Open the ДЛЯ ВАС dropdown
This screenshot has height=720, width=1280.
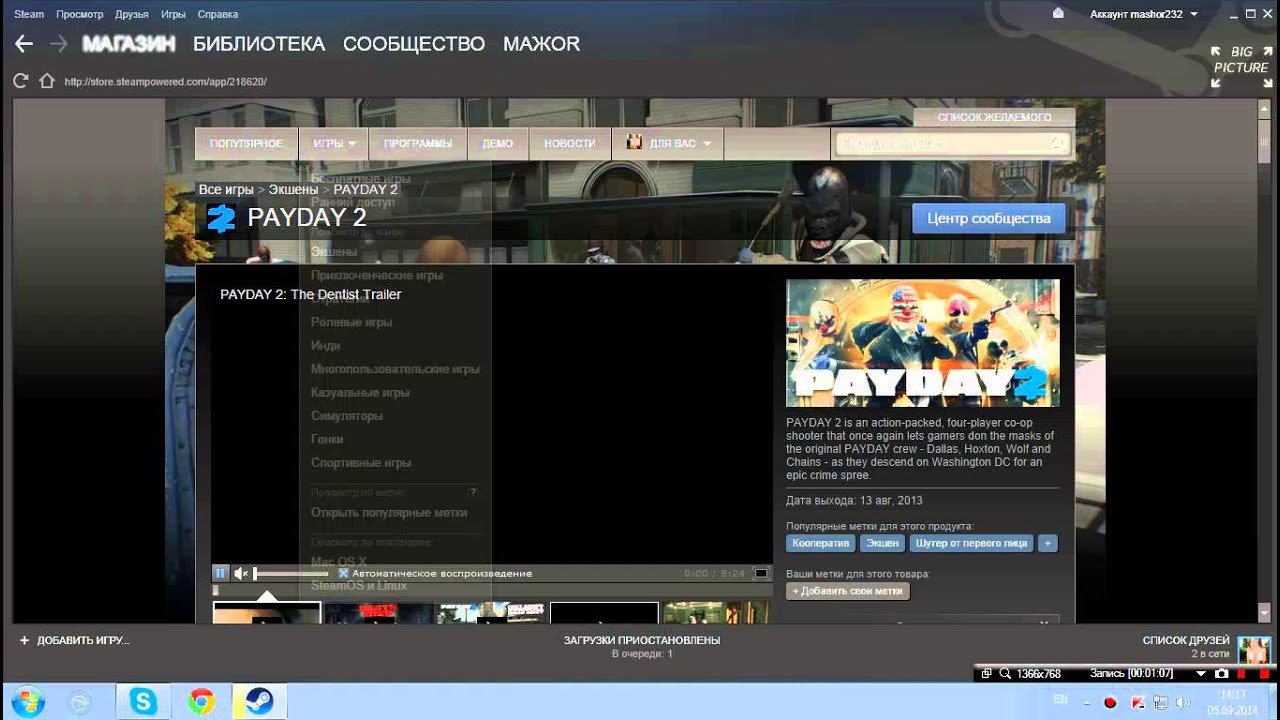pos(669,144)
